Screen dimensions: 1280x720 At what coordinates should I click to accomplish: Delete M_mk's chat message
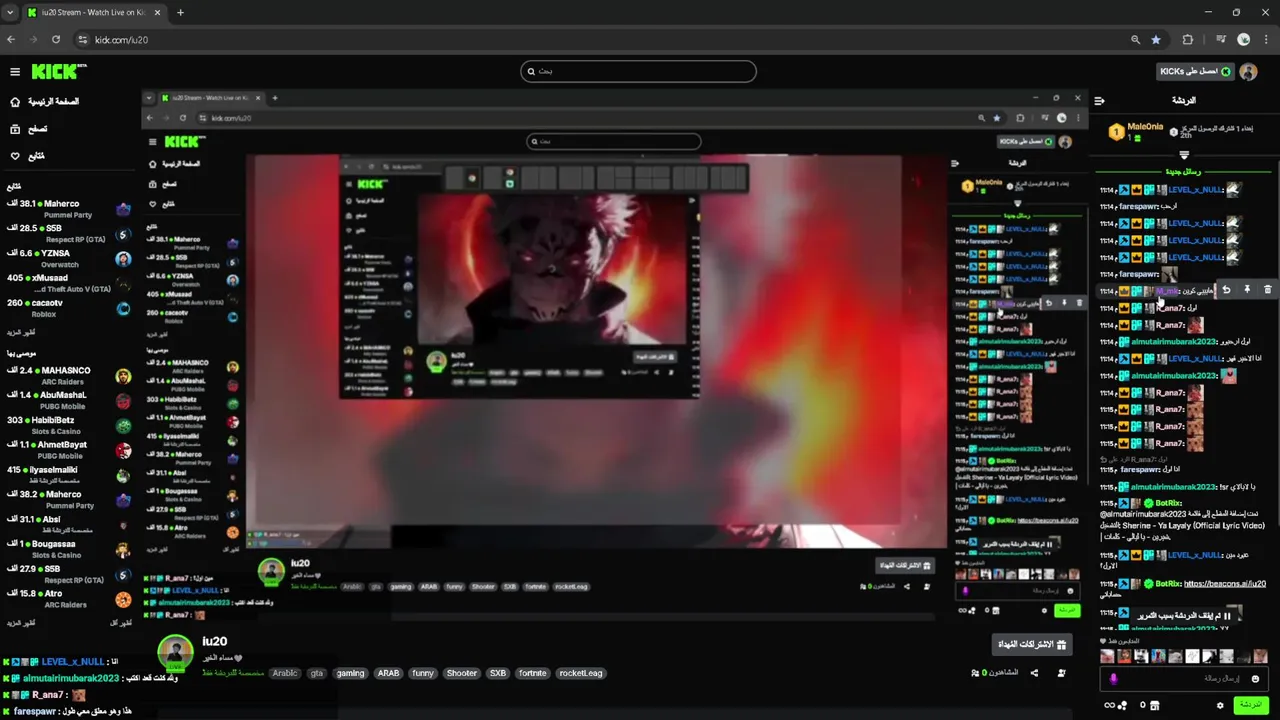point(1268,290)
